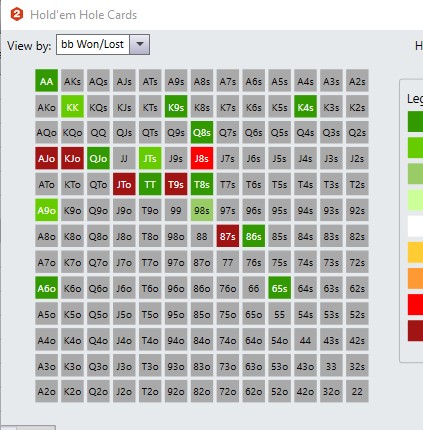
Task: Click the J9s cell
Action: pyautogui.click(x=176, y=159)
